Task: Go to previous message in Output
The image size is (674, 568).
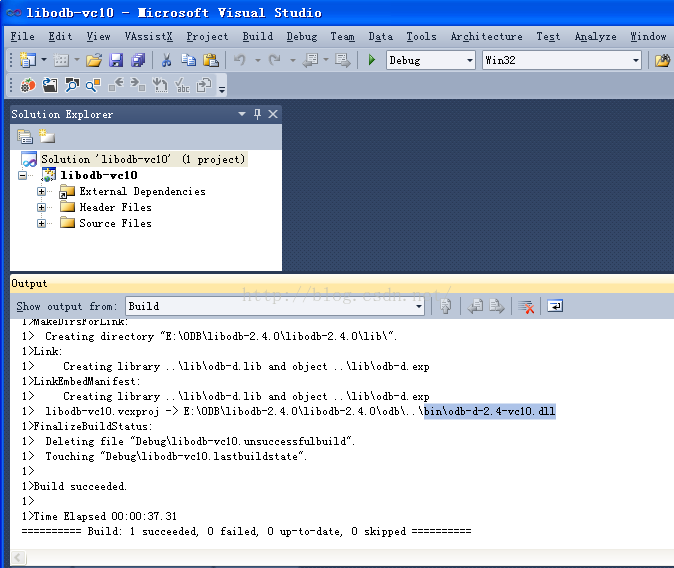Action: pyautogui.click(x=476, y=306)
